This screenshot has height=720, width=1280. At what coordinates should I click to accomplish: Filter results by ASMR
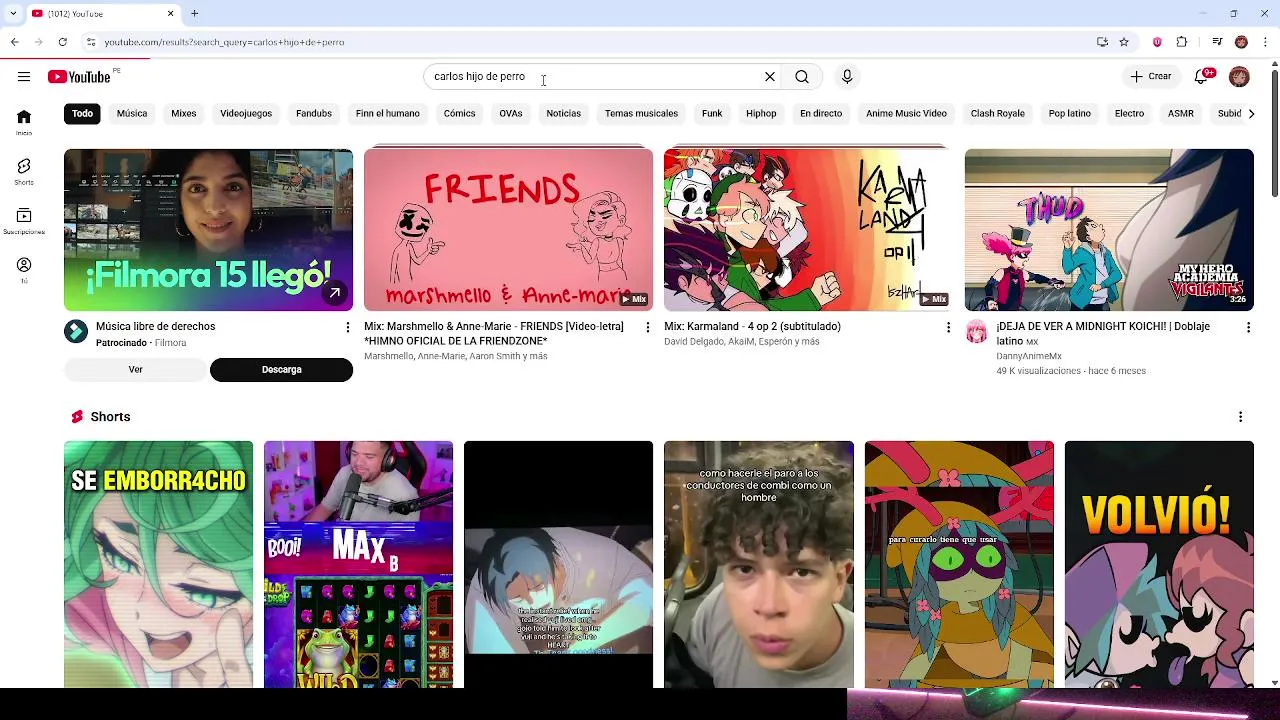(x=1181, y=113)
